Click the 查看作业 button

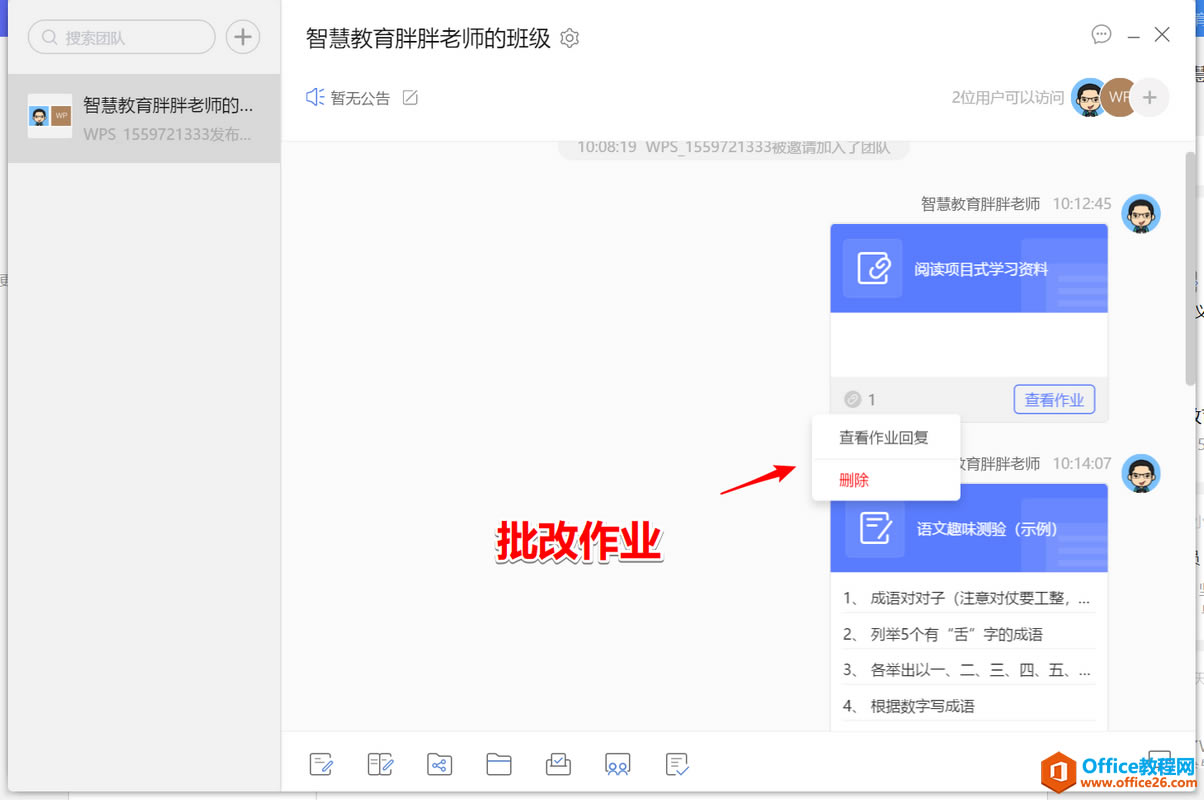[1054, 400]
